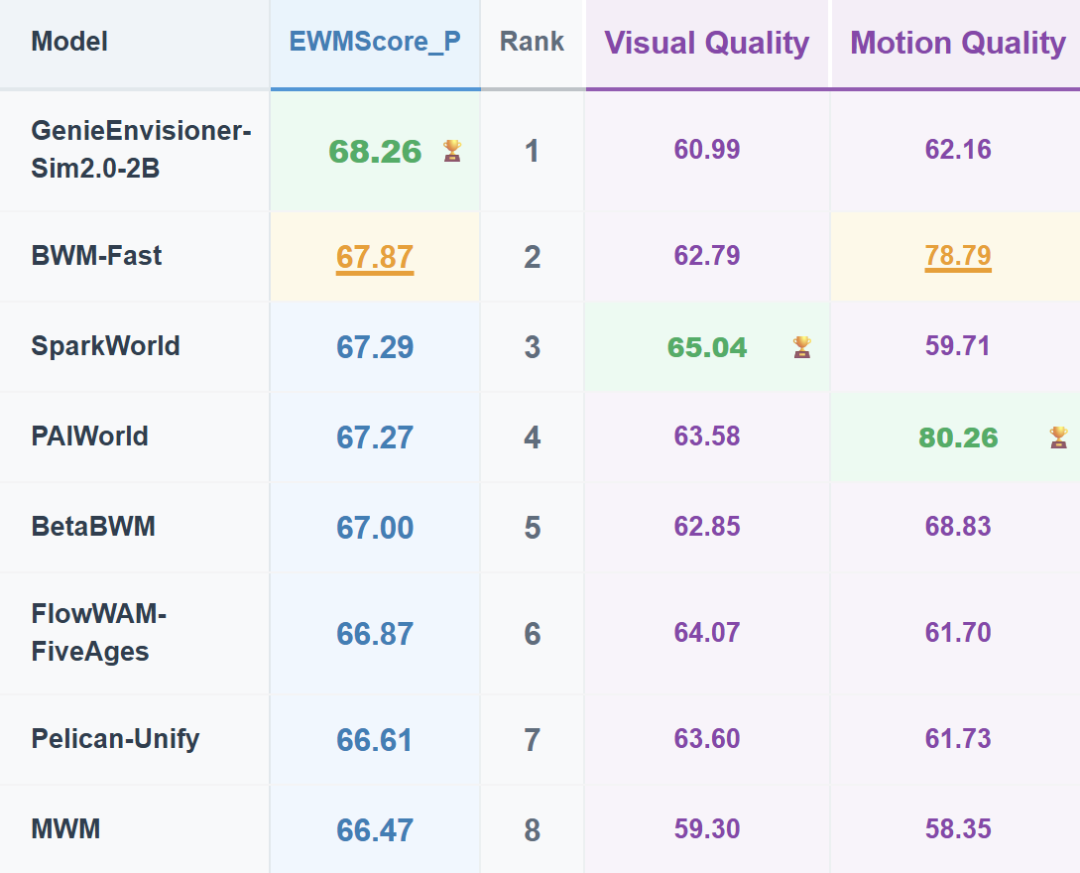Image resolution: width=1080 pixels, height=873 pixels.
Task: Click MWM's motion quality value 58.35
Action: [957, 829]
